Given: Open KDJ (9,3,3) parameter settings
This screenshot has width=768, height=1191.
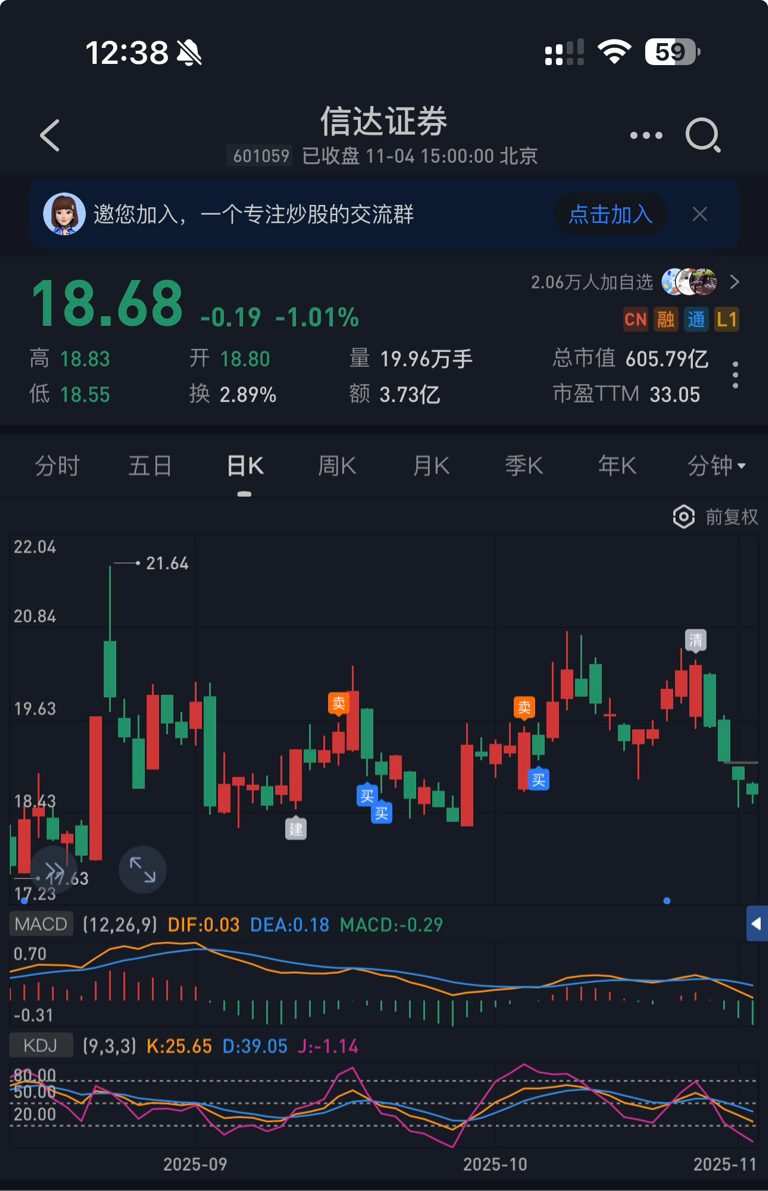Looking at the screenshot, I should click(109, 1046).
